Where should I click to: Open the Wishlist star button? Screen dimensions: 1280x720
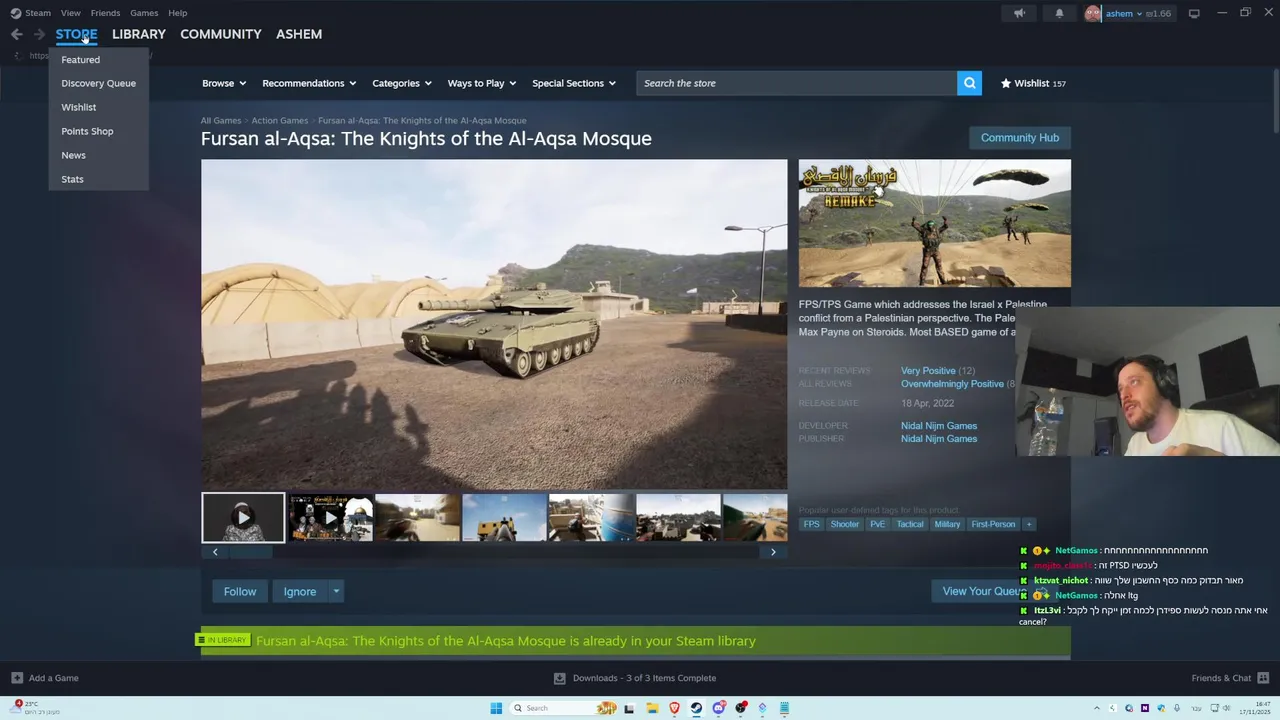[1033, 83]
